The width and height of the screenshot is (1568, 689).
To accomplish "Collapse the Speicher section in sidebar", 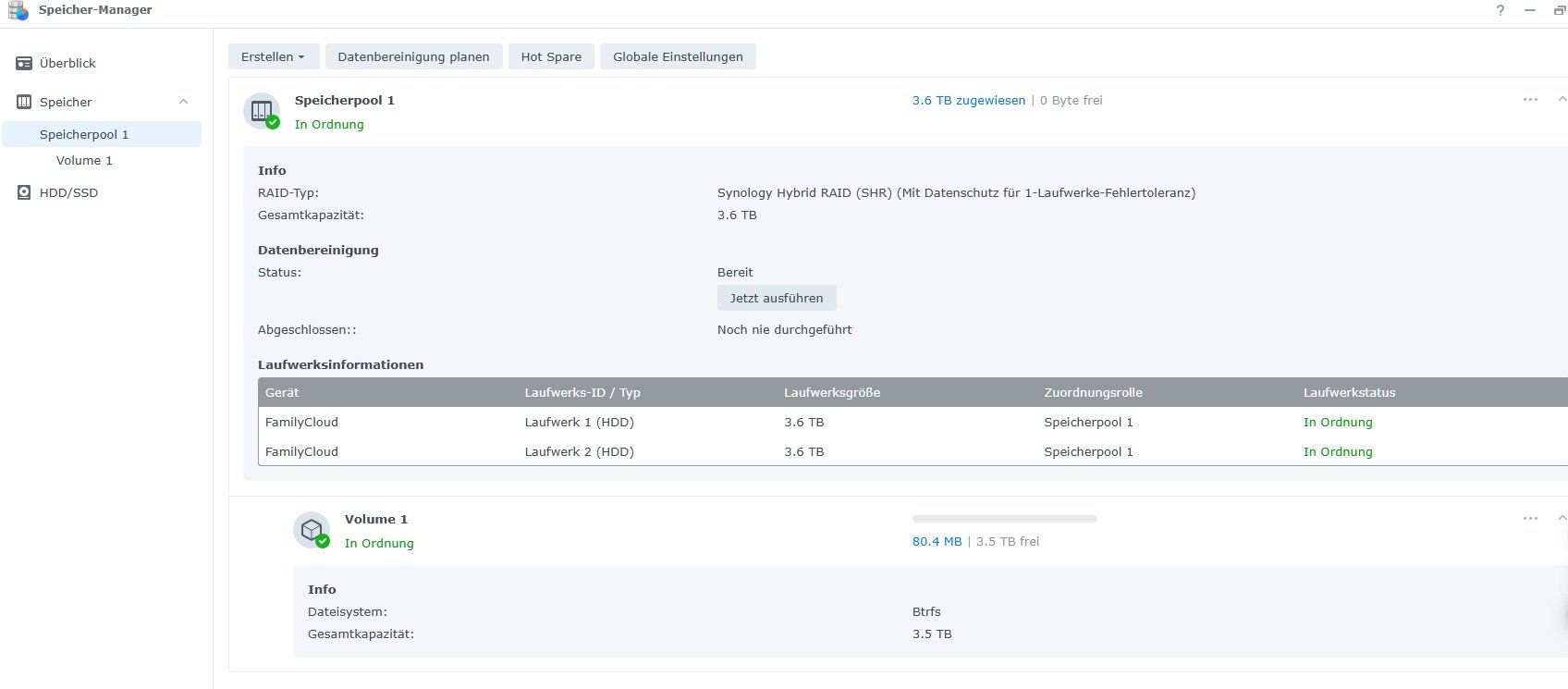I will (x=183, y=102).
